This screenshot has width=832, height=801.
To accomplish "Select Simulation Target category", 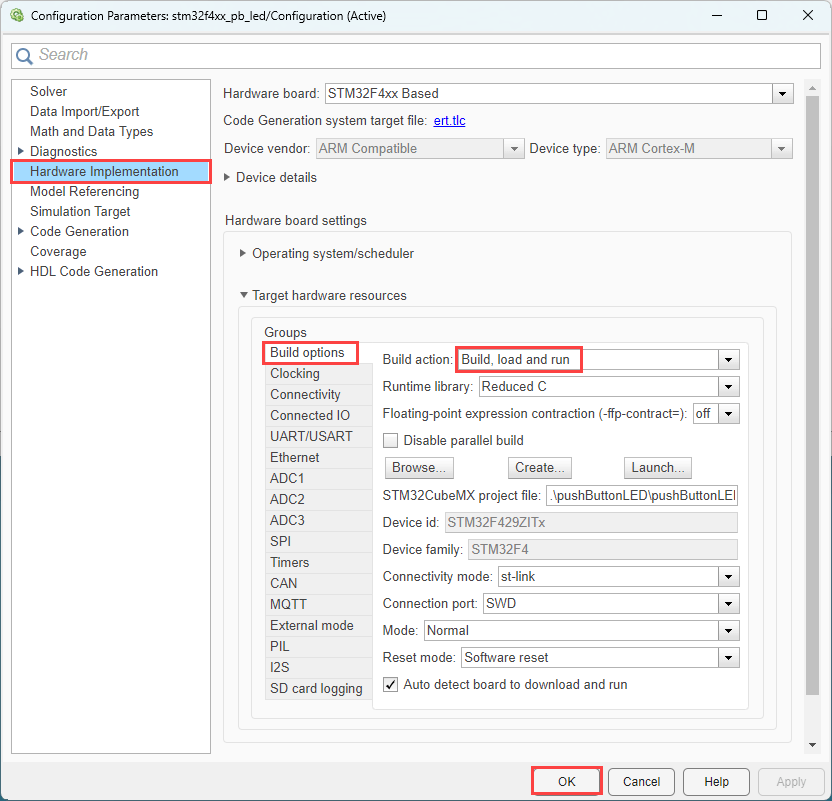I will click(x=80, y=211).
